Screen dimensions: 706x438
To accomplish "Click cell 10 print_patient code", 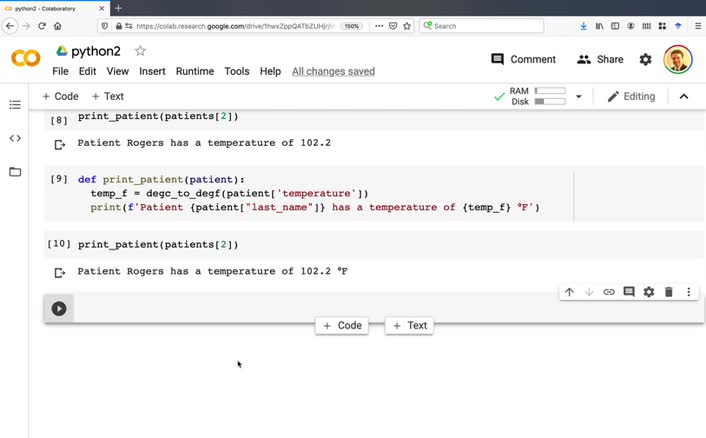I will pos(158,244).
